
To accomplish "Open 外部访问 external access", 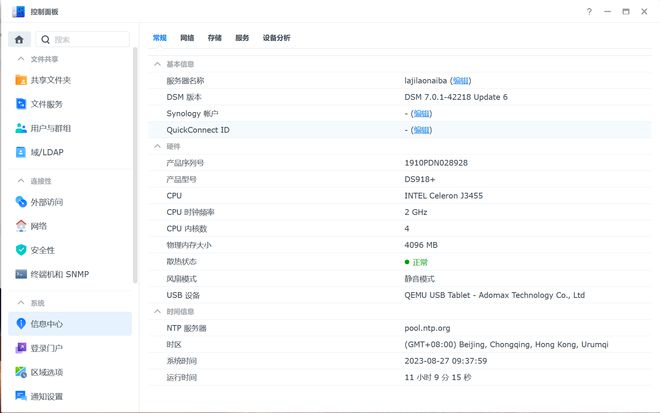I will [46, 202].
